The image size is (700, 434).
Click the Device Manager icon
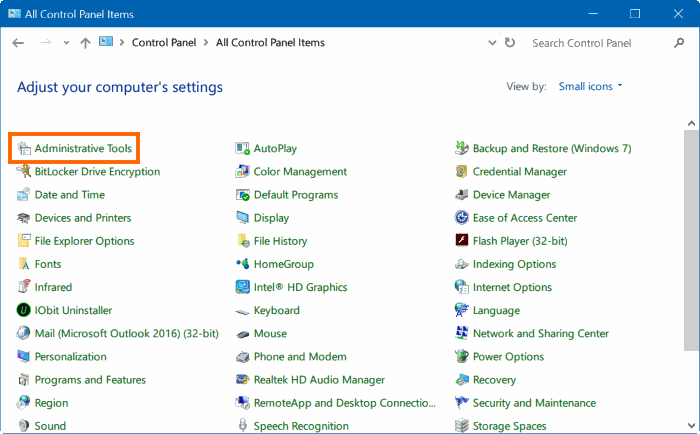pyautogui.click(x=462, y=195)
